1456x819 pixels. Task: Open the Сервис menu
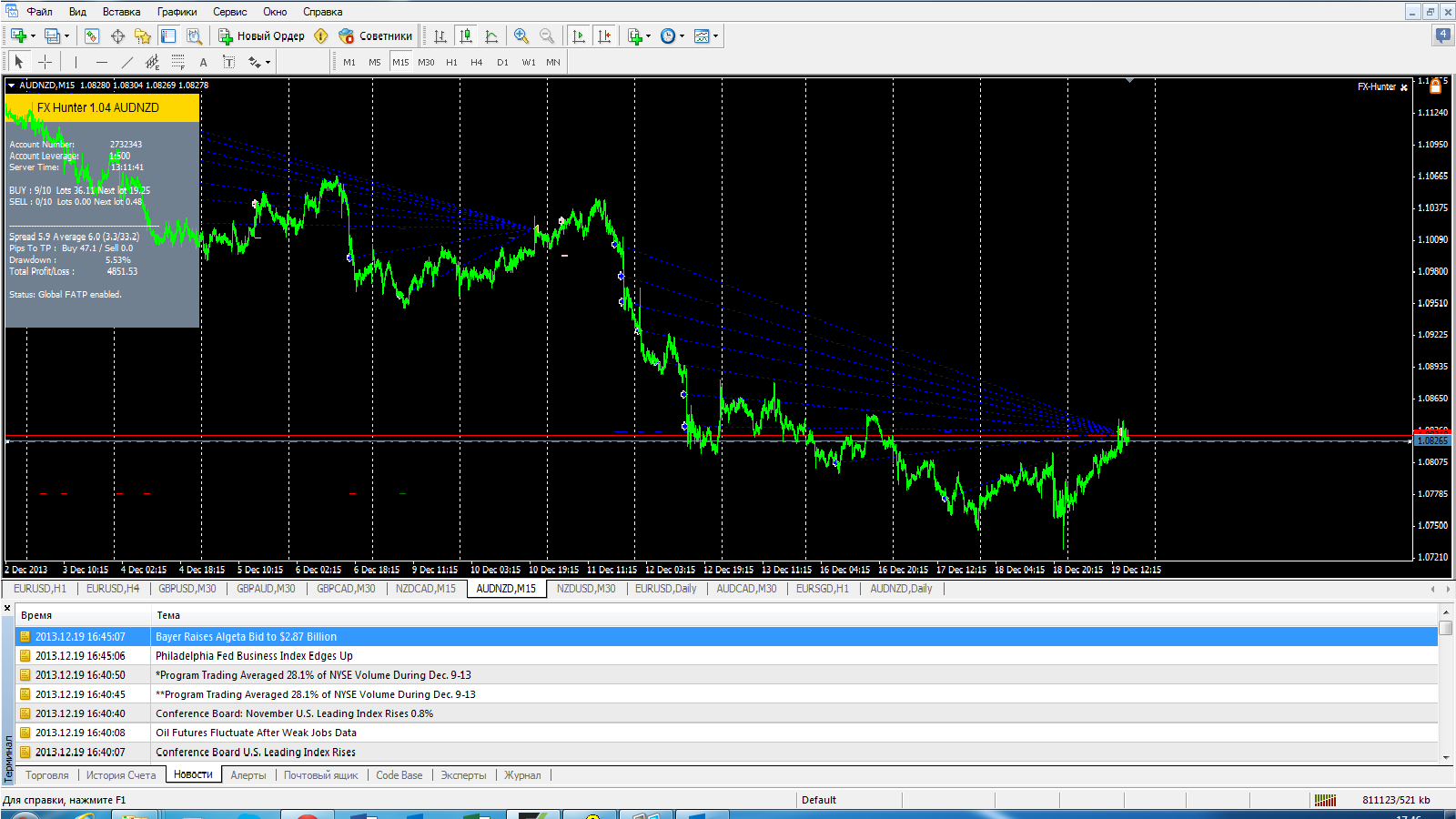click(229, 12)
